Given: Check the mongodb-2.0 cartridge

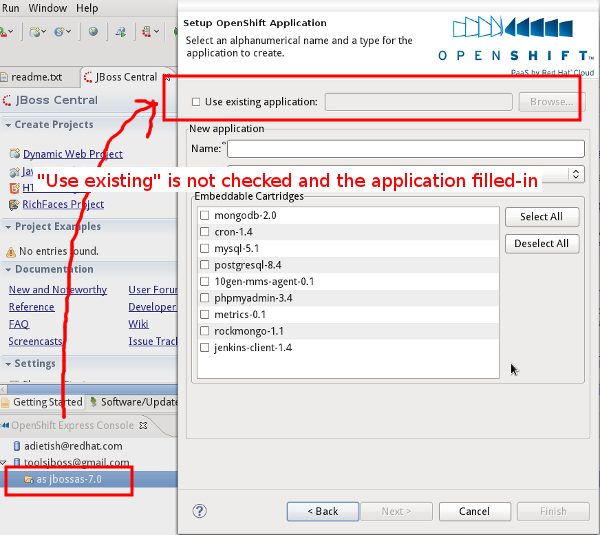Looking at the screenshot, I should (205, 215).
